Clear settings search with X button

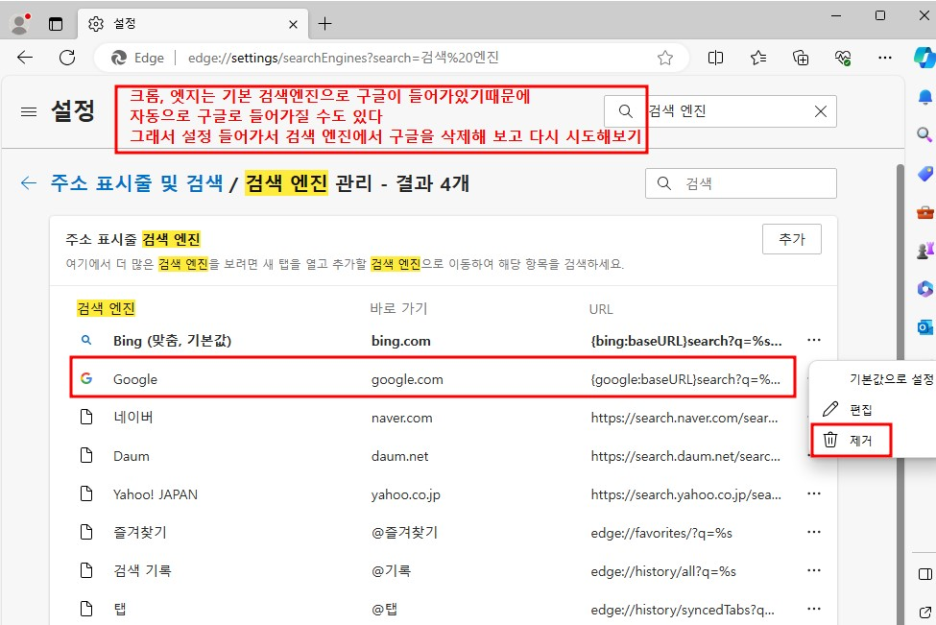821,112
